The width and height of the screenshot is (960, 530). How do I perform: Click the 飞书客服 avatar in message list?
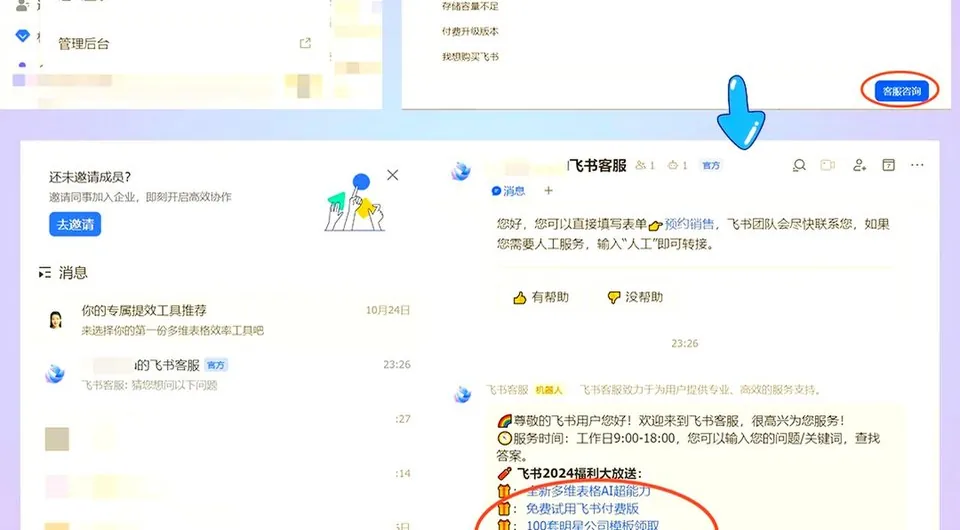point(55,373)
